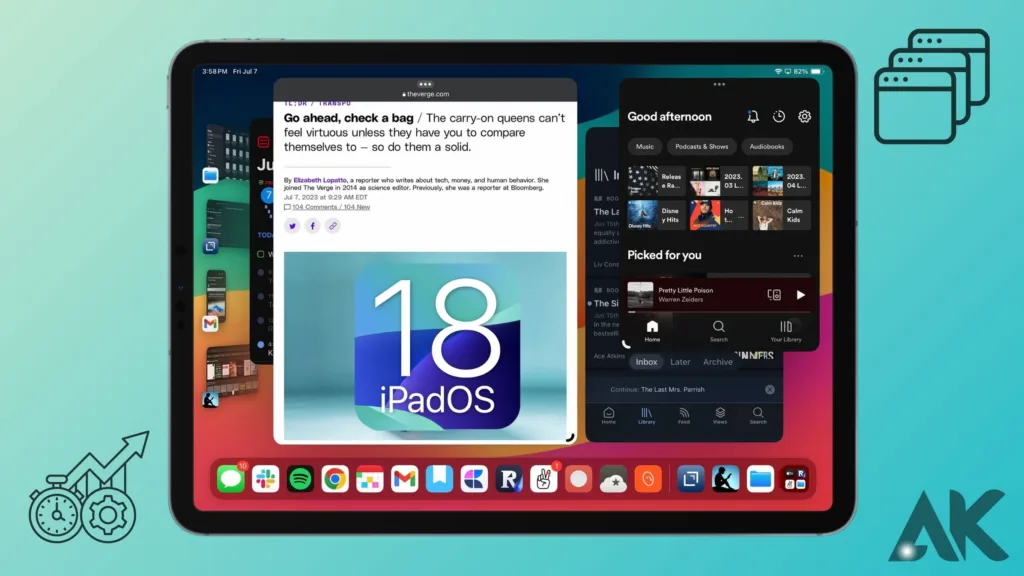Open the cloud-star Reeder icon in dock

tap(613, 479)
